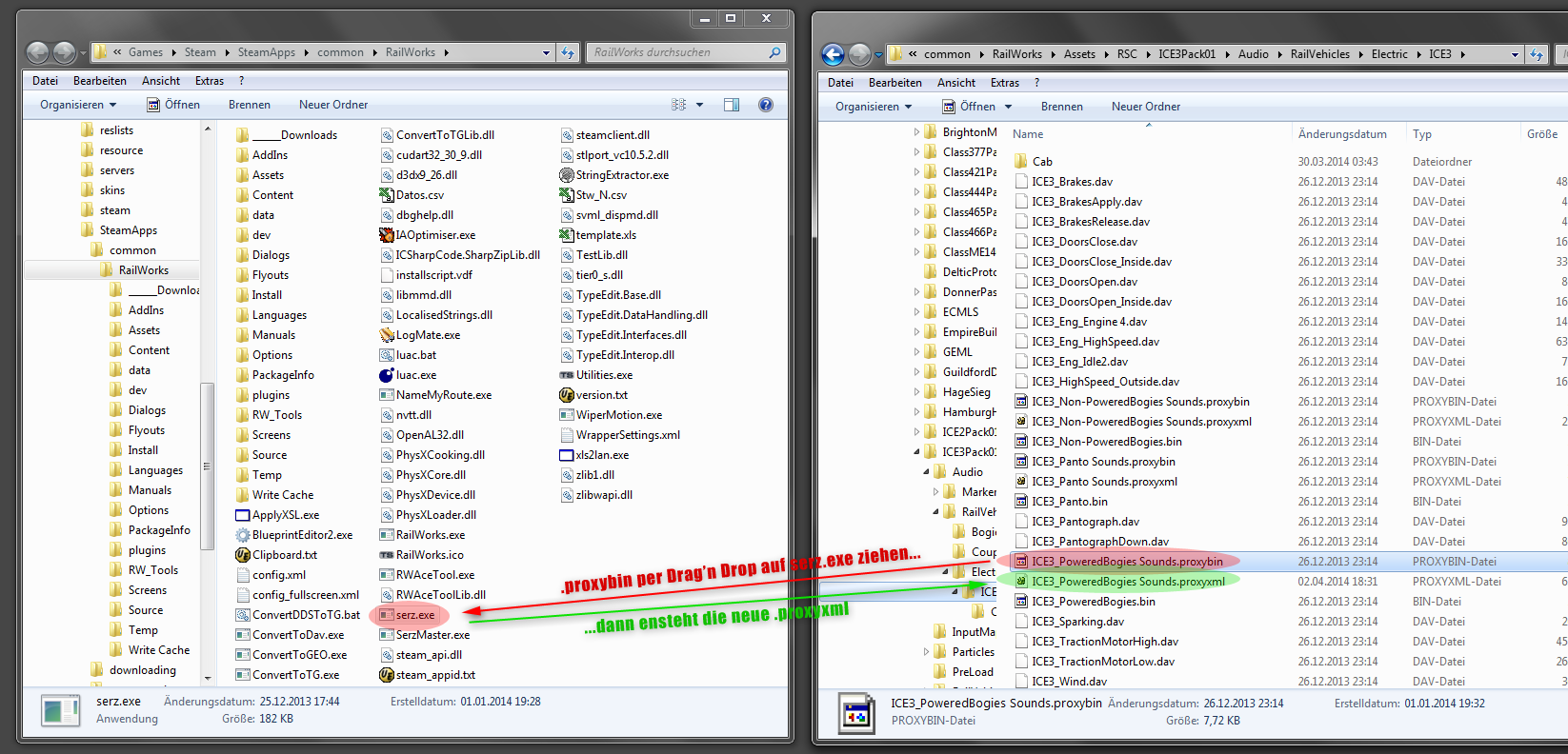Viewport: 1568px width, 754px height.
Task: Open the Ansicht menu in ICE3 window
Action: point(956,83)
